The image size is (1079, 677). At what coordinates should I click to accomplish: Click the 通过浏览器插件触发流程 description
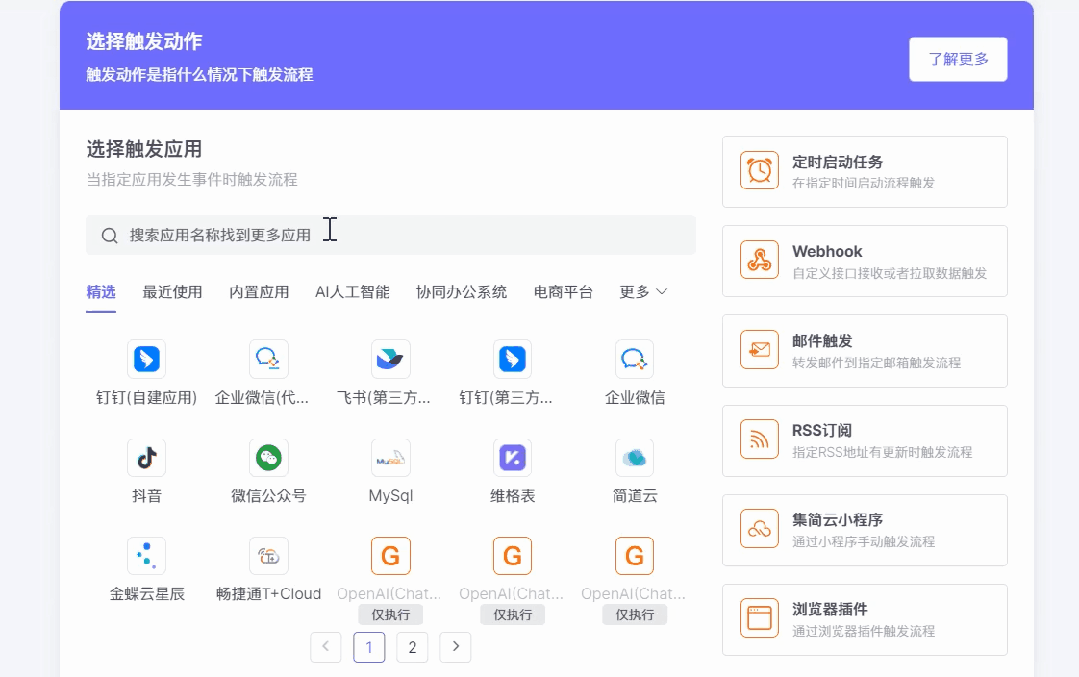tap(863, 631)
